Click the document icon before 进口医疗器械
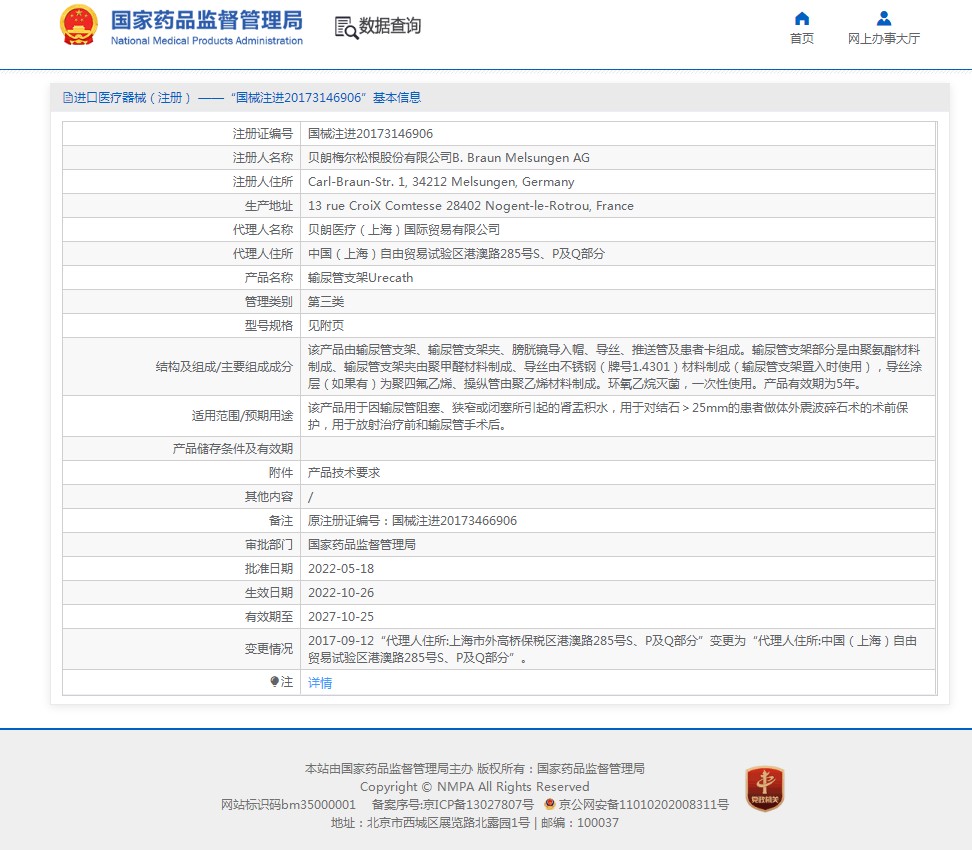 click(67, 98)
